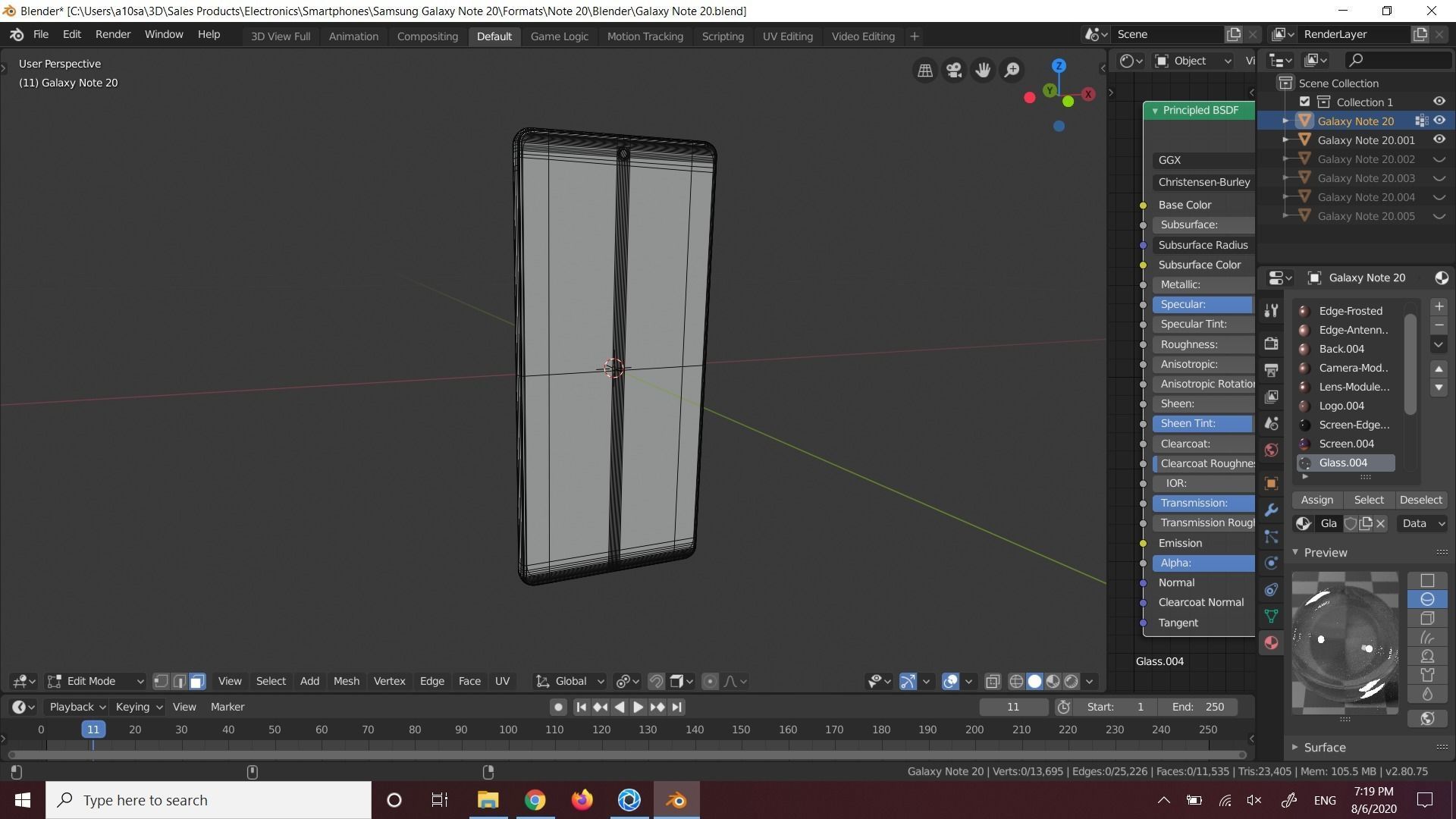Open the Tool properties tab
Screen dimensions: 1456x819
tap(1271, 310)
